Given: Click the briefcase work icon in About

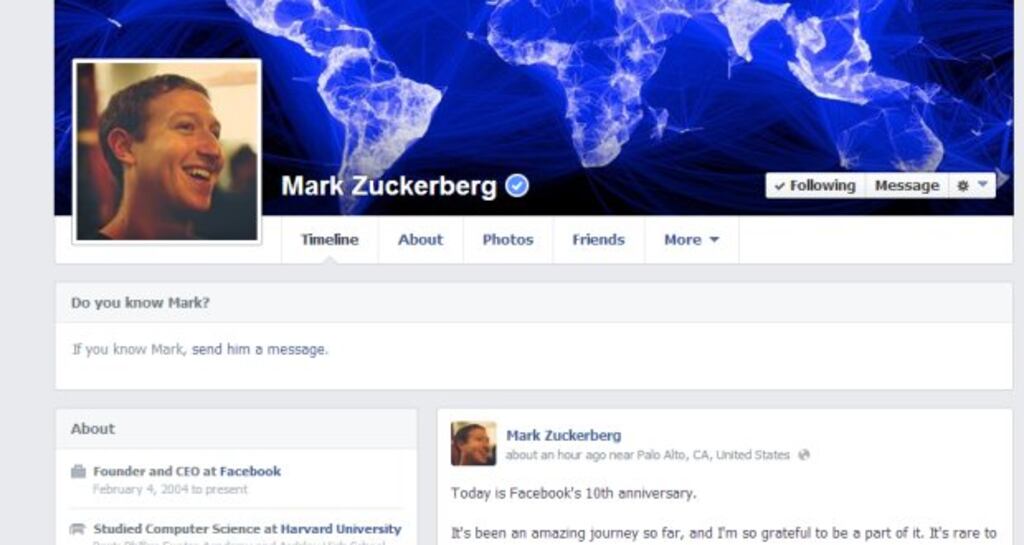Looking at the screenshot, I should pos(78,471).
